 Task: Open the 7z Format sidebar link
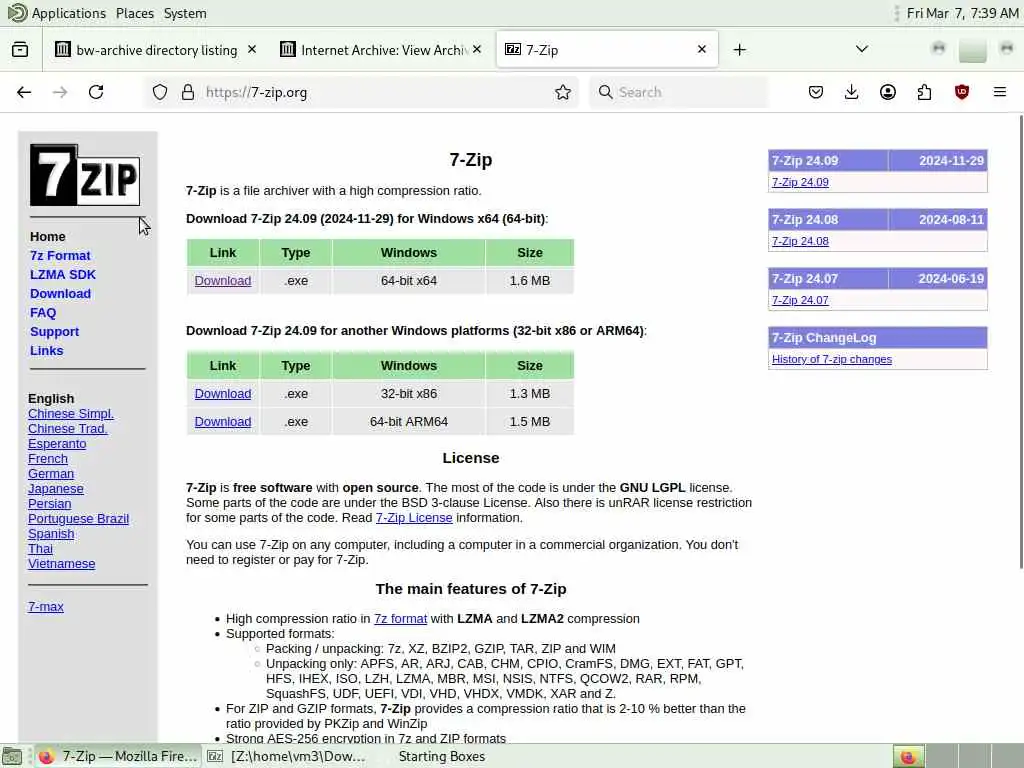(x=60, y=255)
